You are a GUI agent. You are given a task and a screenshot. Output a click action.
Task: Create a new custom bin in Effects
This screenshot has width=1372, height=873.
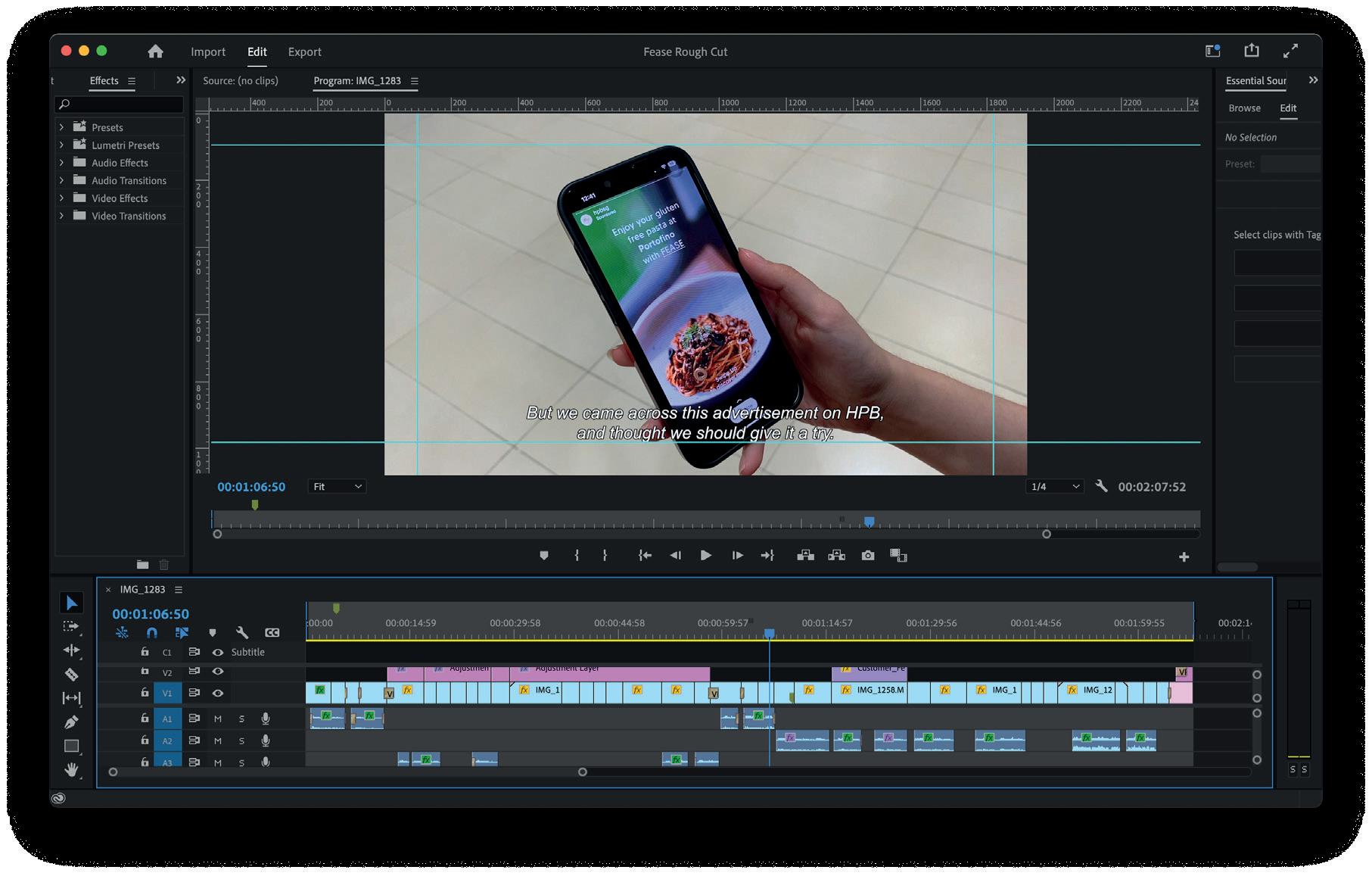click(142, 564)
